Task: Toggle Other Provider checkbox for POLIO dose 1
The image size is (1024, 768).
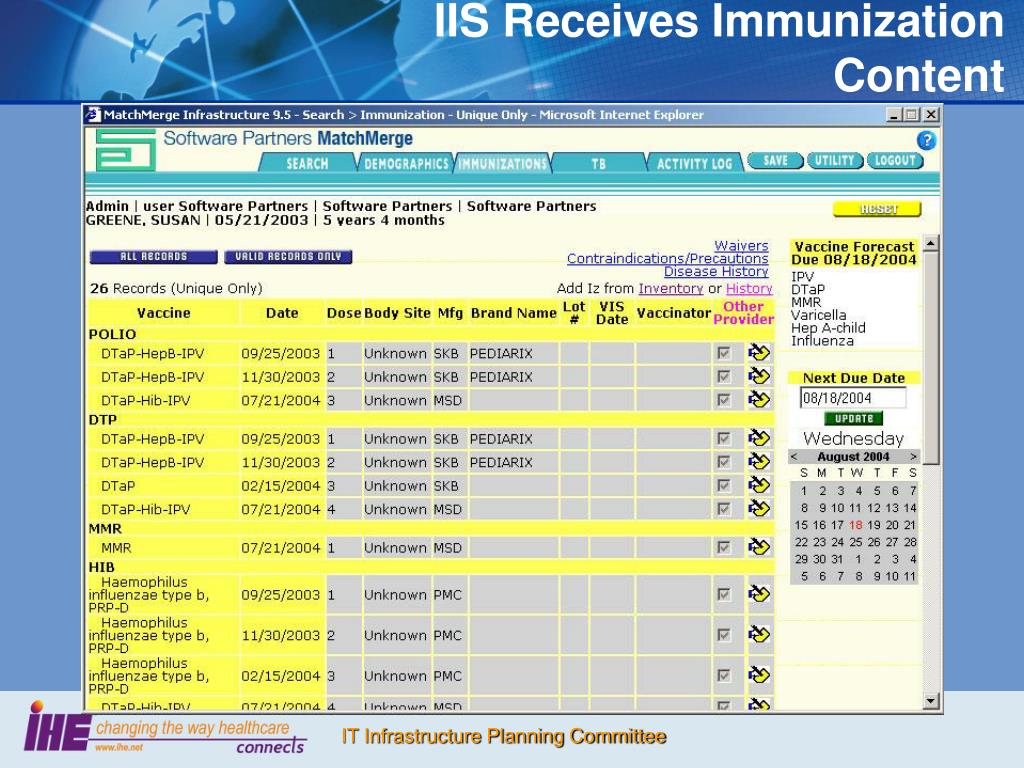Action: 724,353
